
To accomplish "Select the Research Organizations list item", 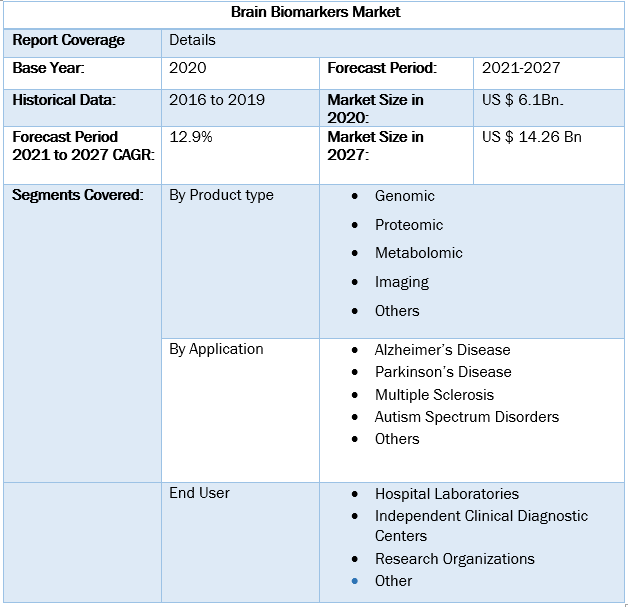I will click(454, 559).
